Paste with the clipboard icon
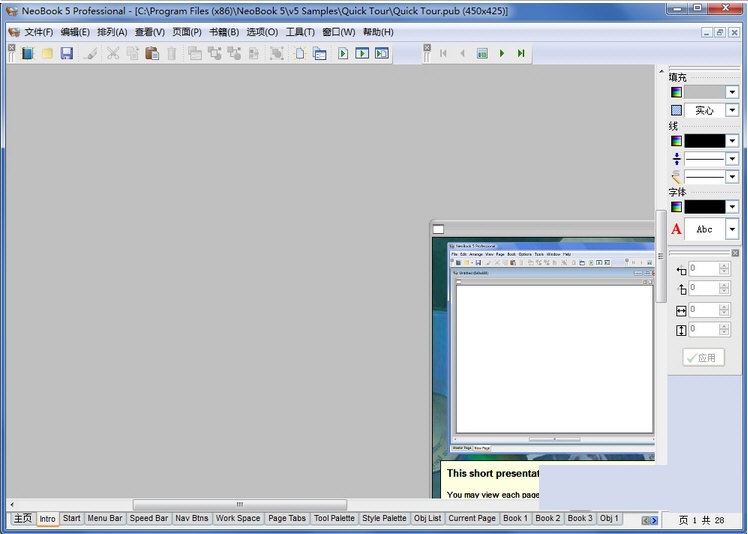 pos(152,53)
